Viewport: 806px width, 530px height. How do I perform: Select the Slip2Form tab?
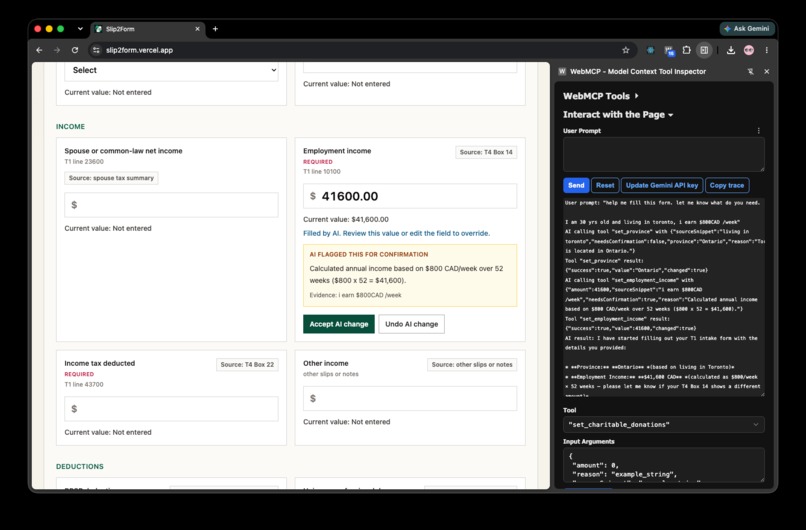tap(148, 29)
